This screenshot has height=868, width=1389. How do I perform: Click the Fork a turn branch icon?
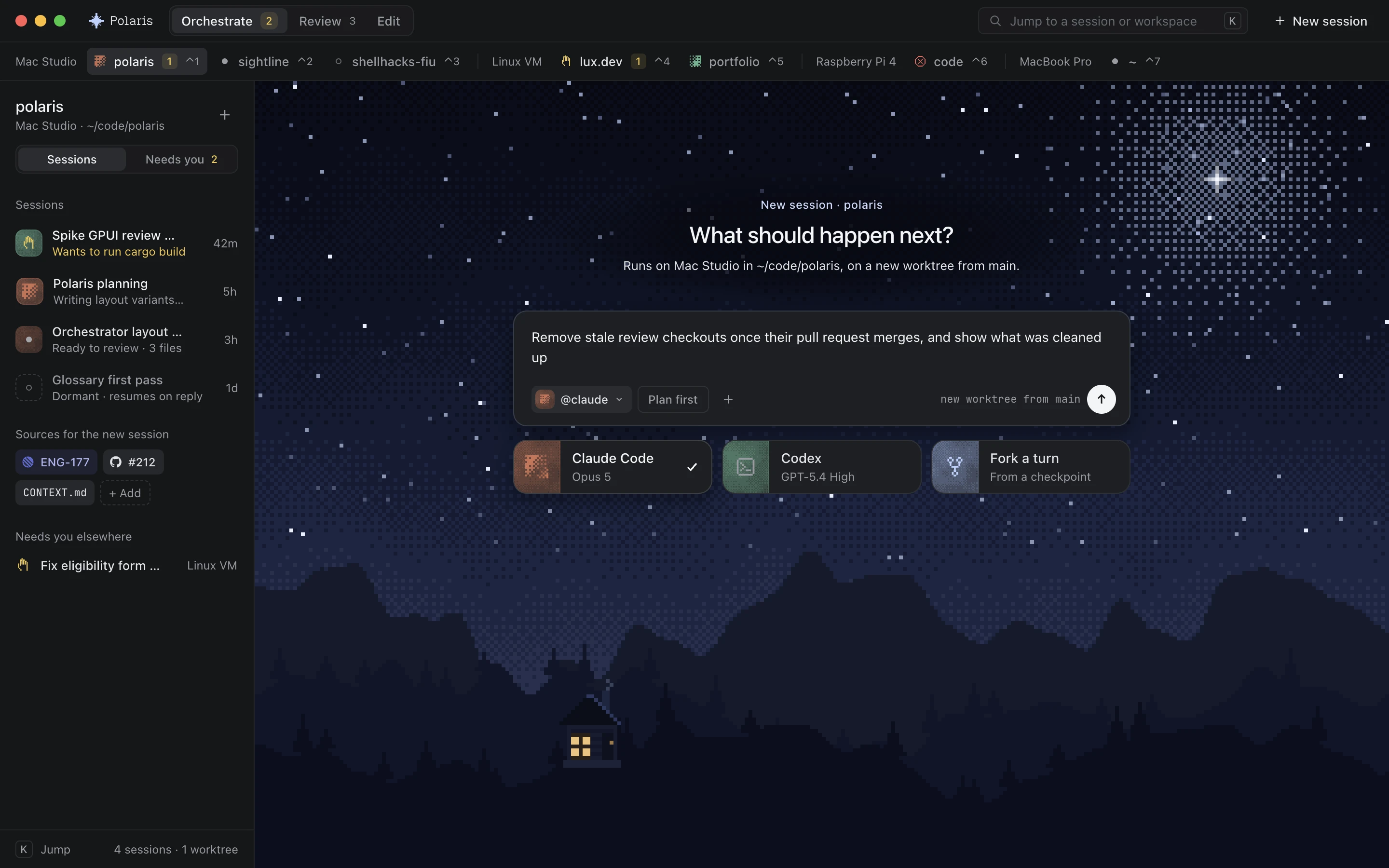pyautogui.click(x=954, y=467)
